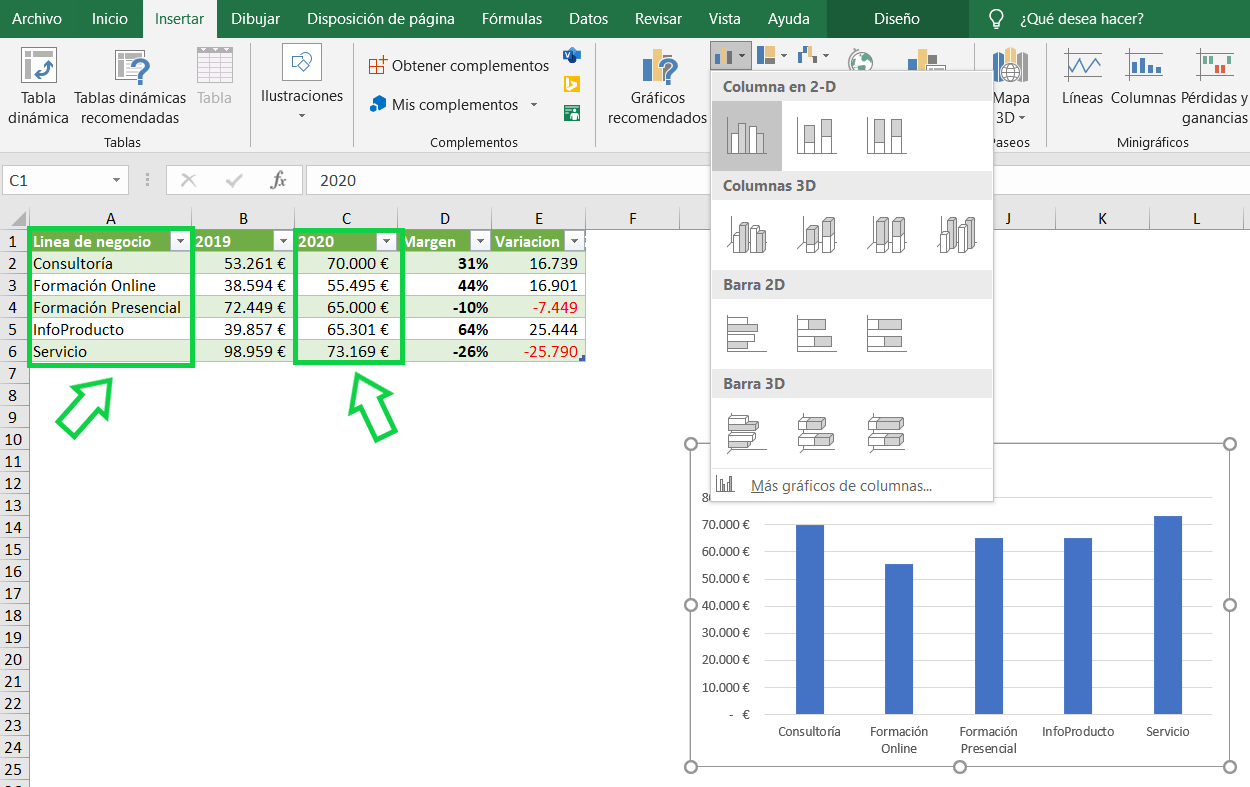Open the hierarchy chart dropdown in the ribbon
This screenshot has width=1250, height=787.
(772, 56)
